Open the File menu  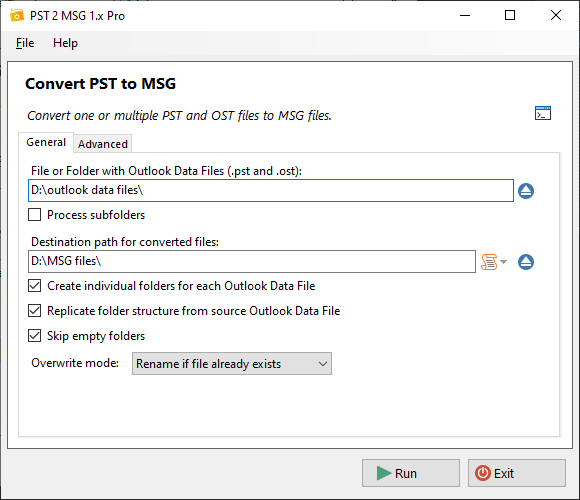point(25,43)
